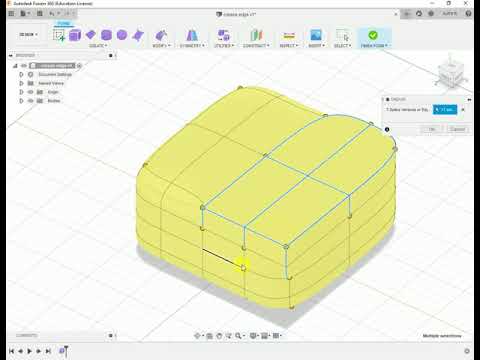Click the Orbit navigation tool
Viewport: 480px width, 360px height.
click(198, 336)
